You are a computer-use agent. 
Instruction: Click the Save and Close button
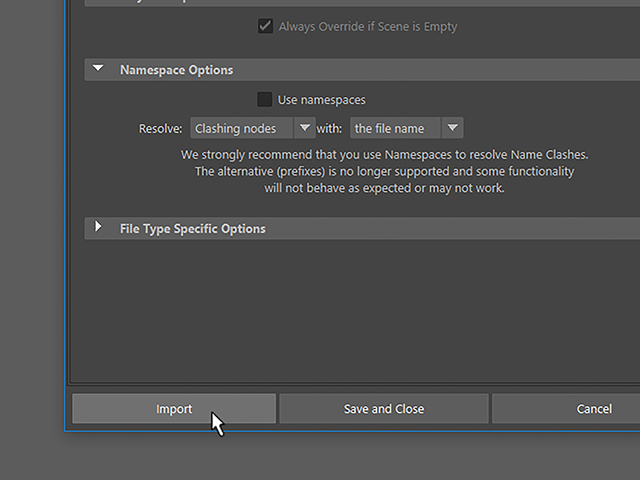(x=384, y=409)
